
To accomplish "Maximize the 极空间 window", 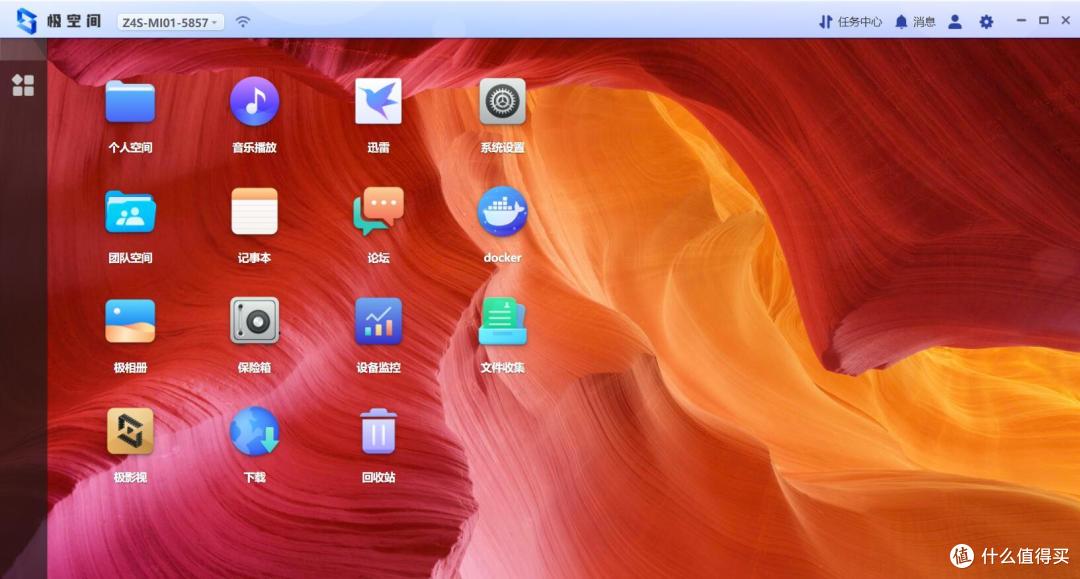I will click(x=1043, y=21).
